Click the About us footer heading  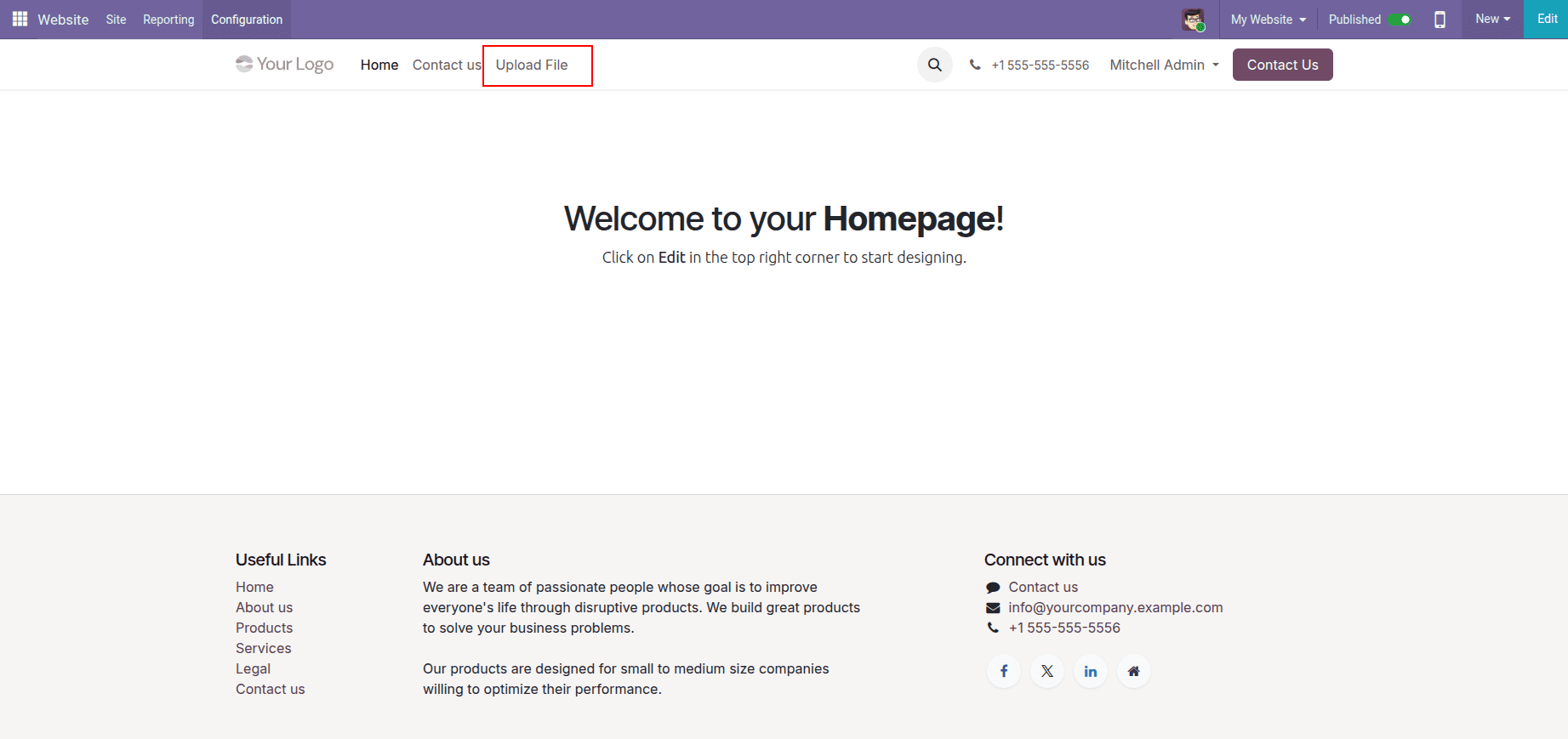click(x=456, y=560)
